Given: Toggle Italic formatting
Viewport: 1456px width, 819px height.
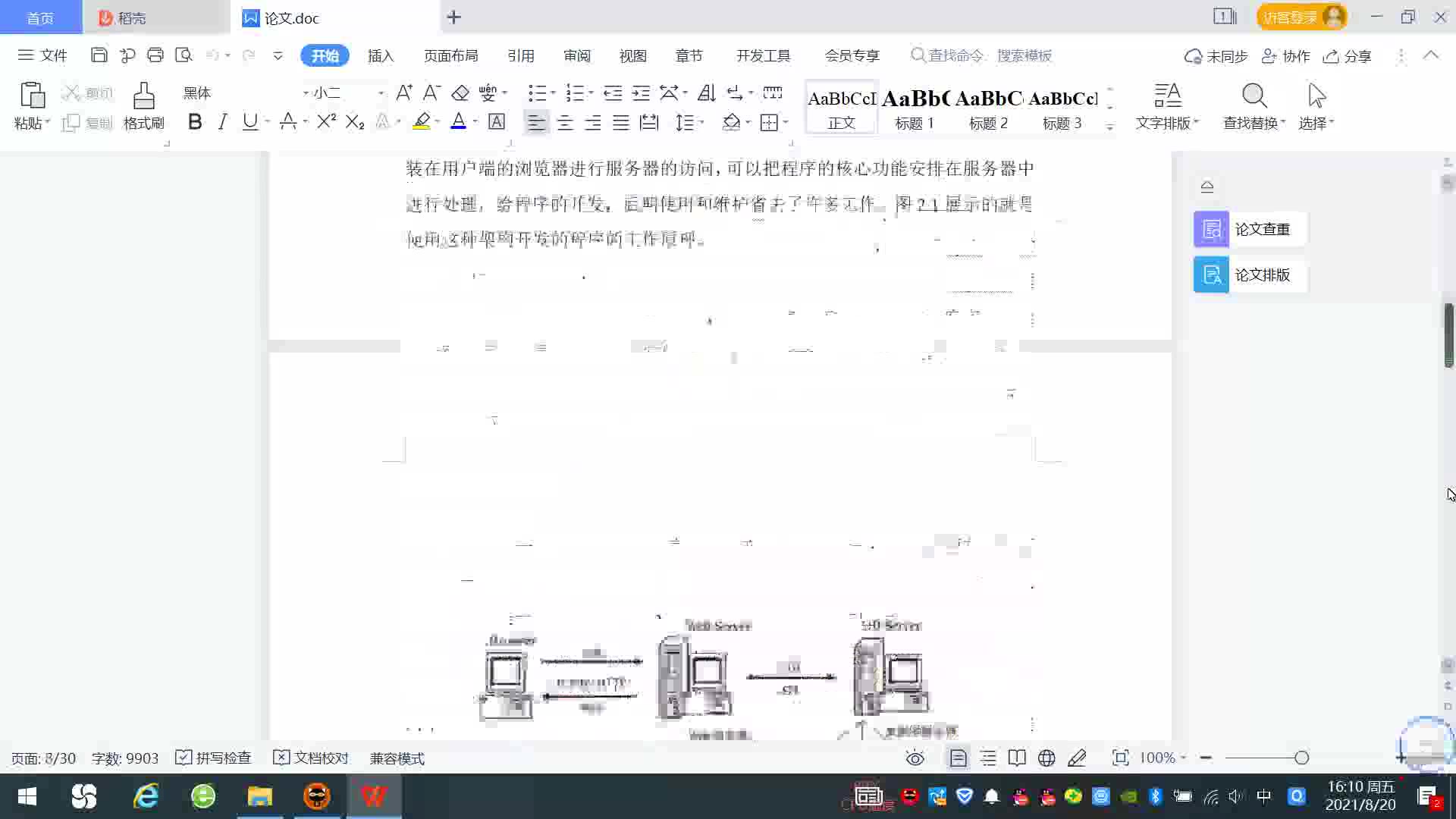Looking at the screenshot, I should click(x=222, y=121).
